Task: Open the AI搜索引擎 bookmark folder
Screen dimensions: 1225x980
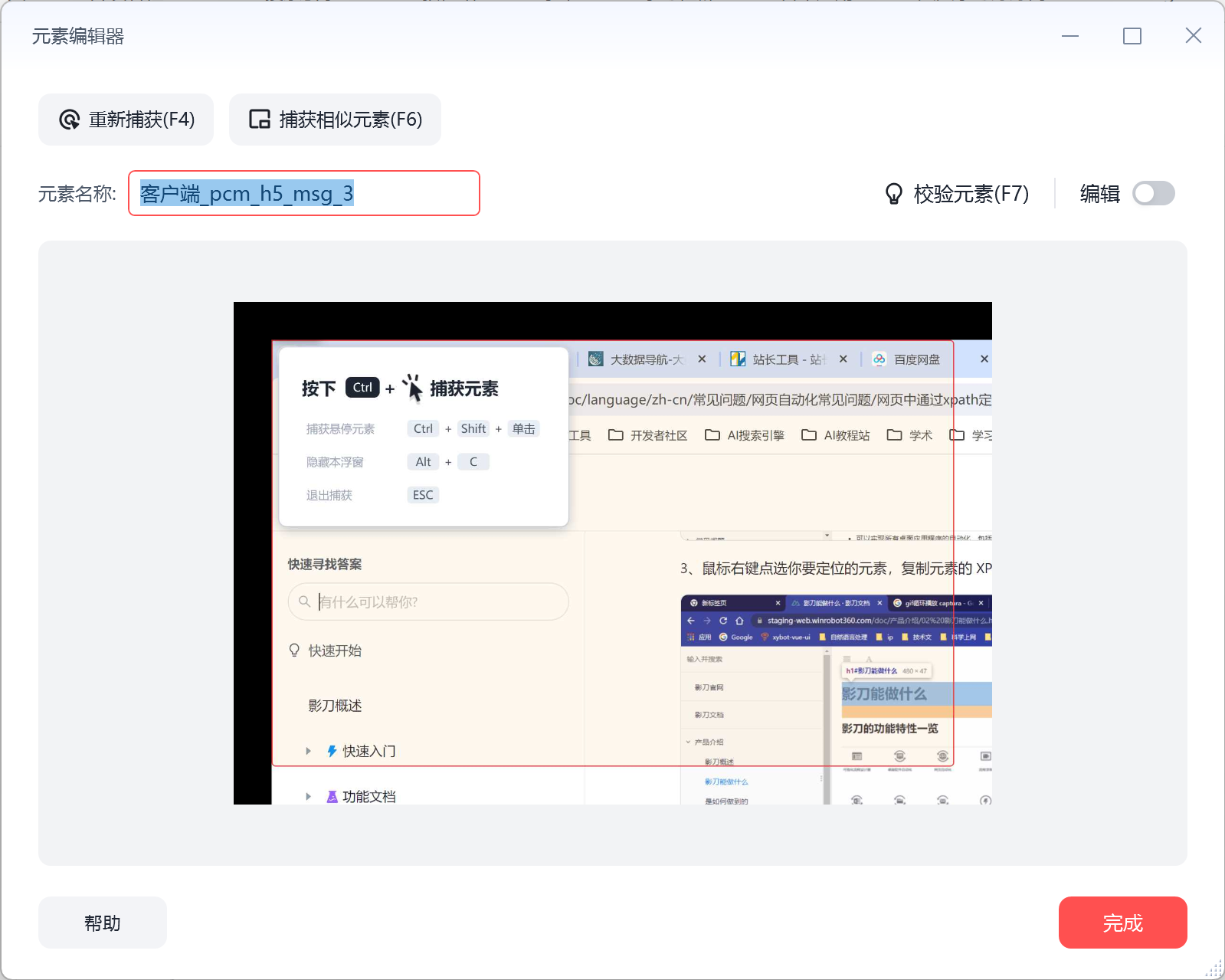Action: (x=745, y=435)
